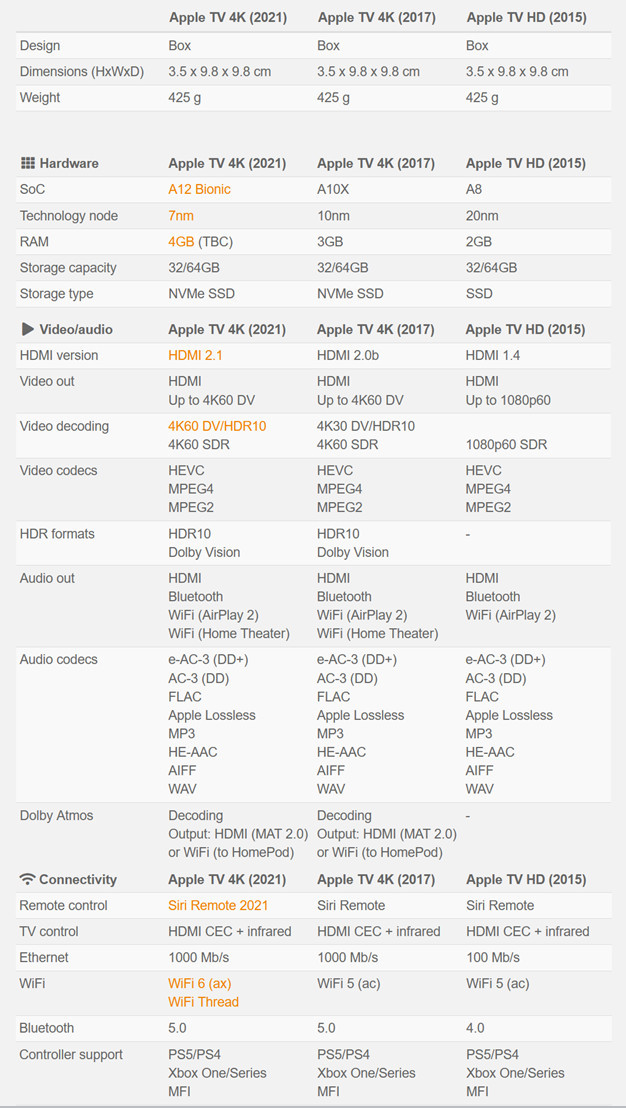Select the Video/audio section heading text
Screen dimensions: 626x1108
[x=76, y=329]
